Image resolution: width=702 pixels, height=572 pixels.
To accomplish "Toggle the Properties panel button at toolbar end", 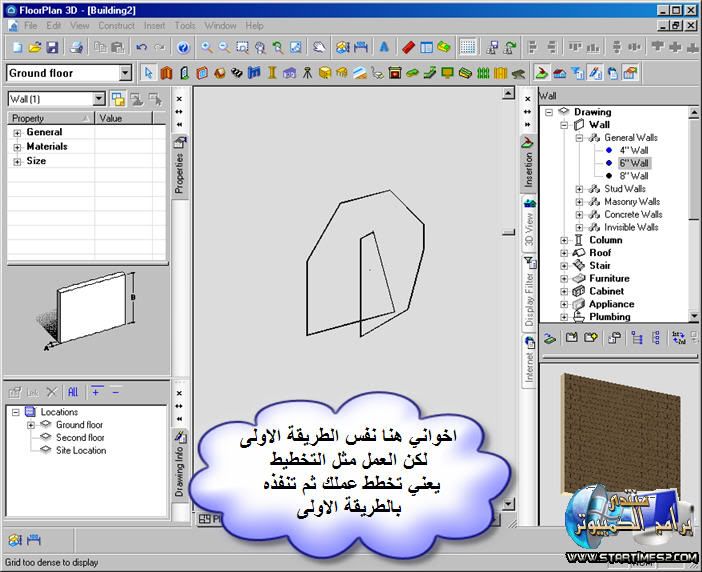I will 630,73.
